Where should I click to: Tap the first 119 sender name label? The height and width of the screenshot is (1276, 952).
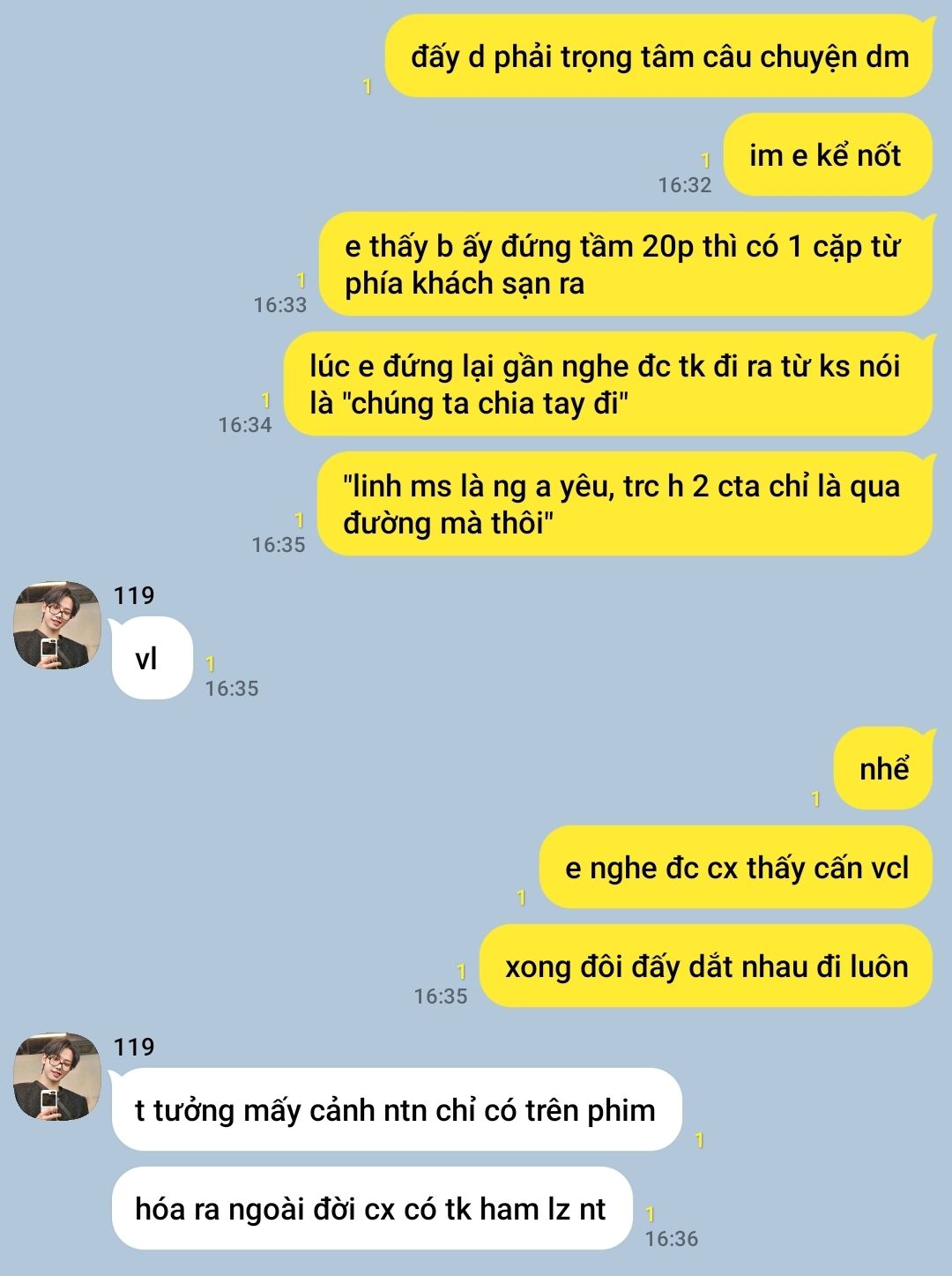pyautogui.click(x=134, y=595)
